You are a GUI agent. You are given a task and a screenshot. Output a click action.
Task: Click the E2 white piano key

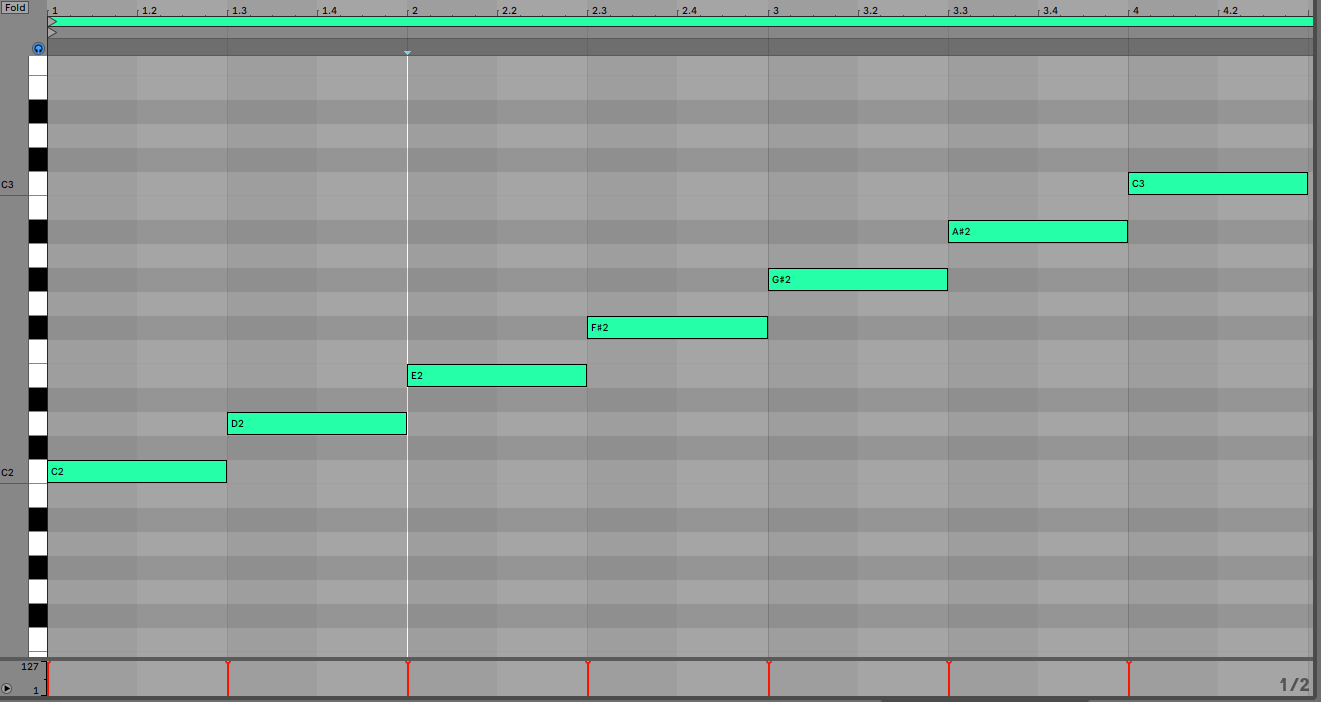click(38, 375)
